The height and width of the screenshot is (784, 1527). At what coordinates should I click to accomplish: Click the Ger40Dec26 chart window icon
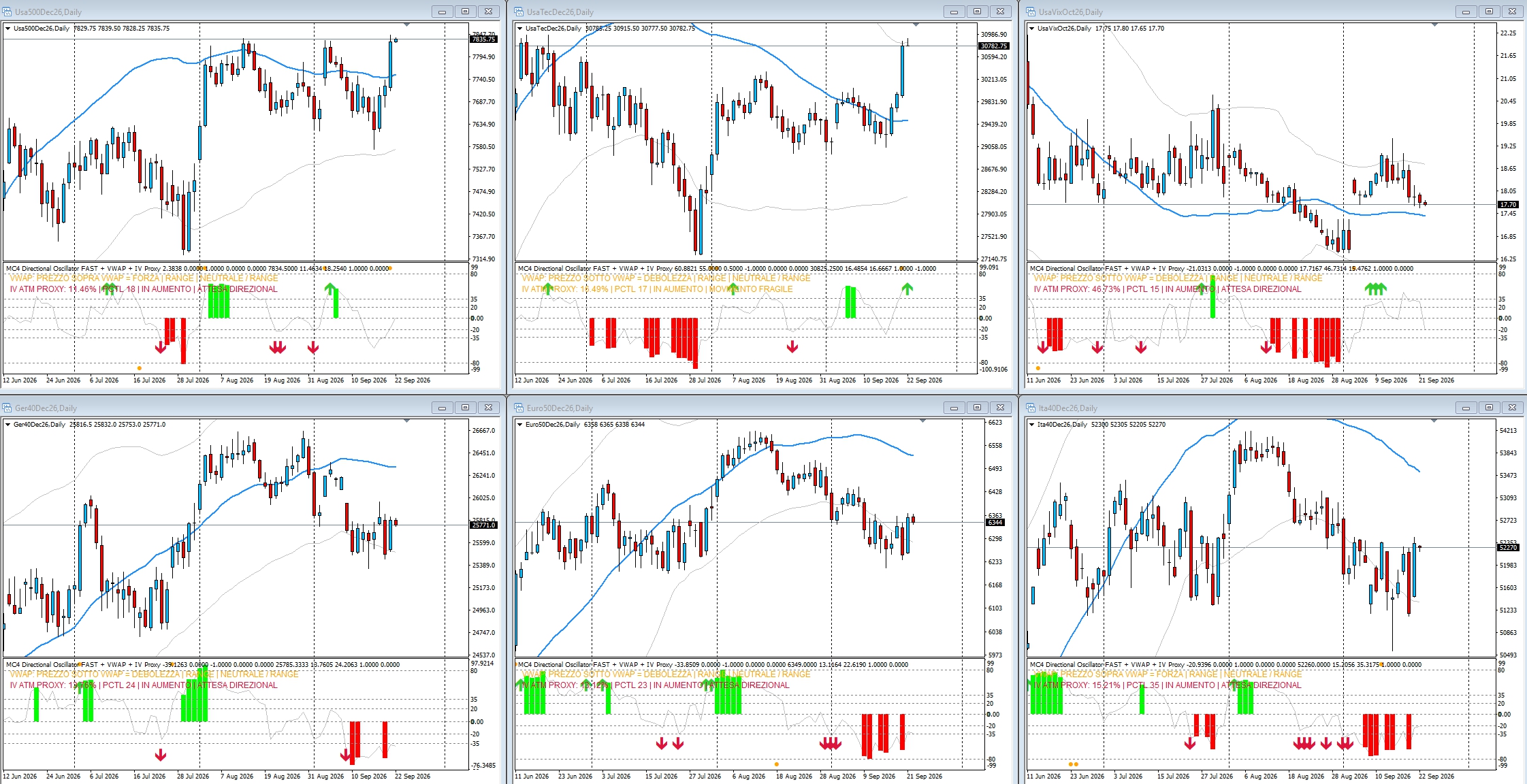click(x=7, y=408)
